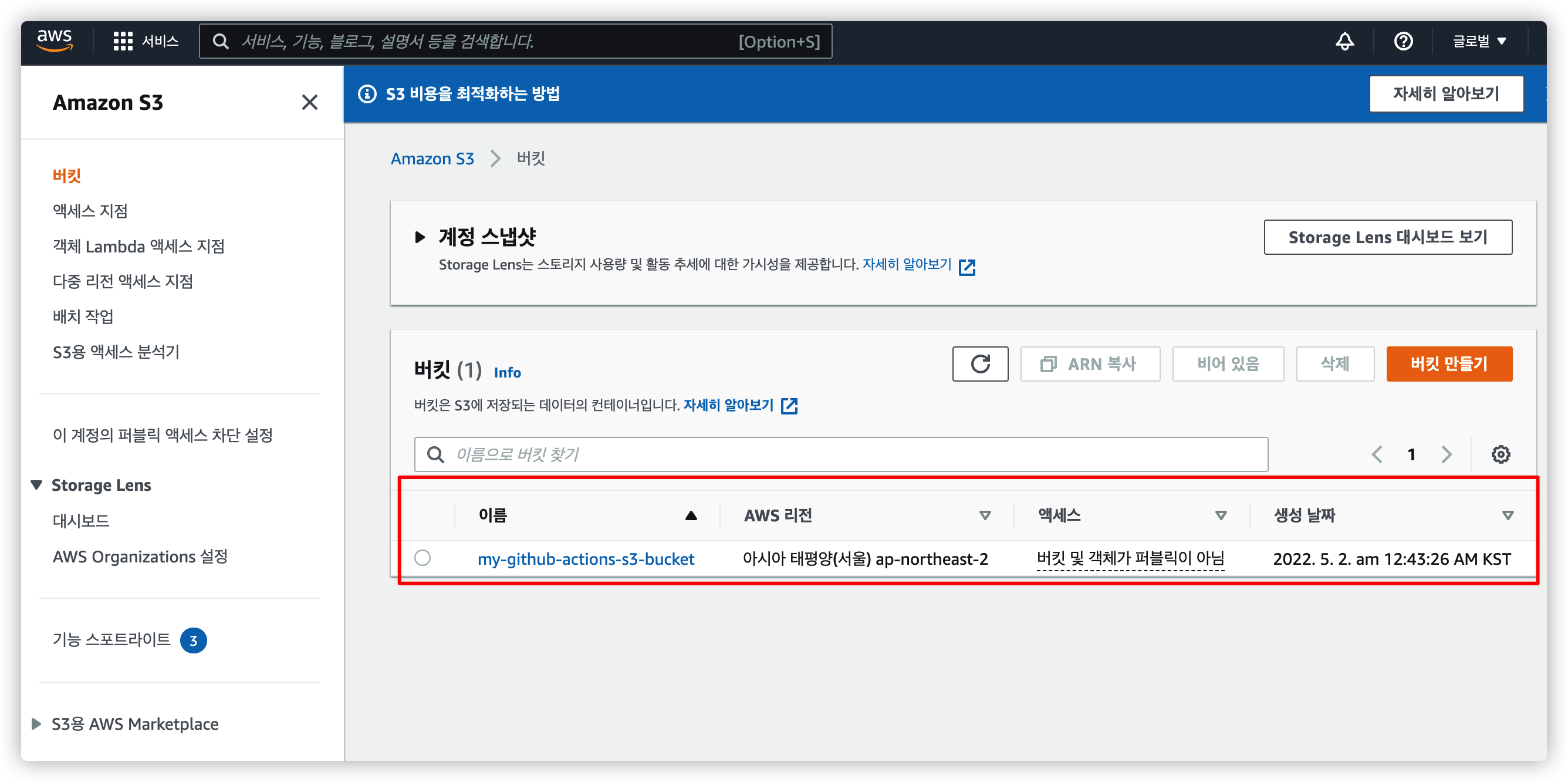Refresh the bucket list
Screen dimensions: 1568x782
pyautogui.click(x=979, y=363)
